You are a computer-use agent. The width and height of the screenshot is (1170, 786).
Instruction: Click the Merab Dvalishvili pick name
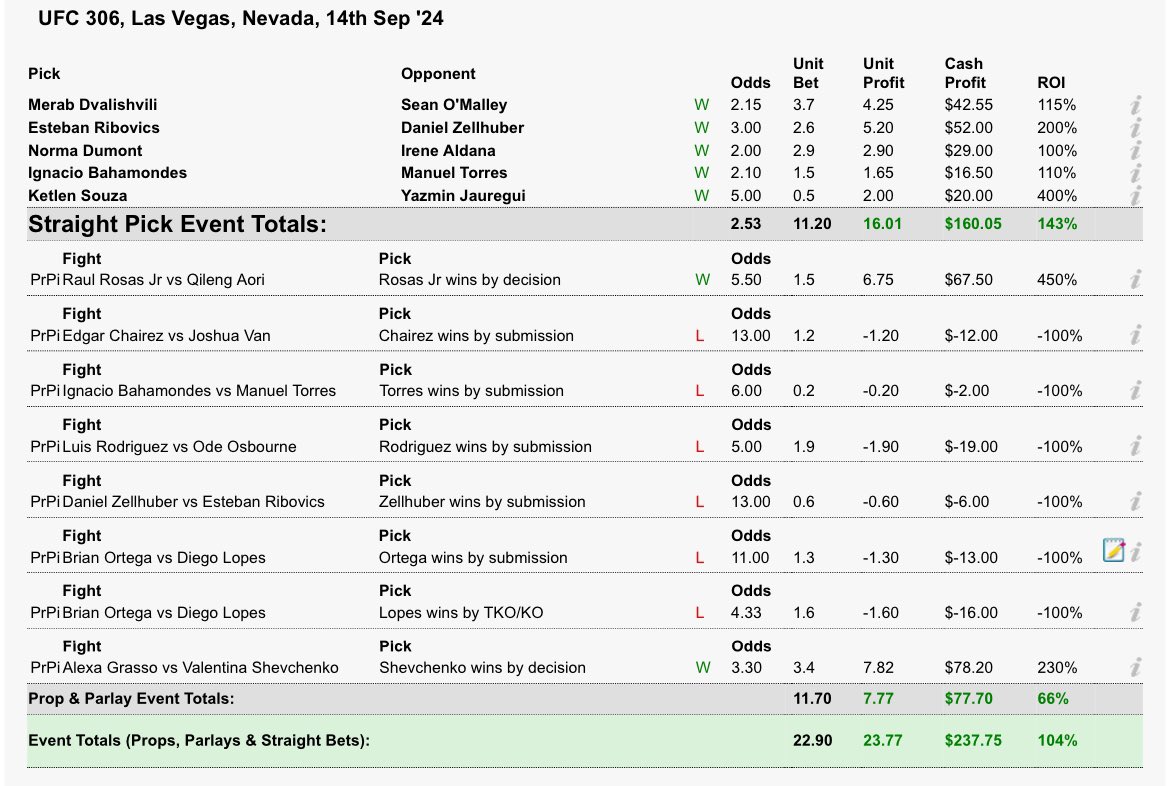pos(93,105)
